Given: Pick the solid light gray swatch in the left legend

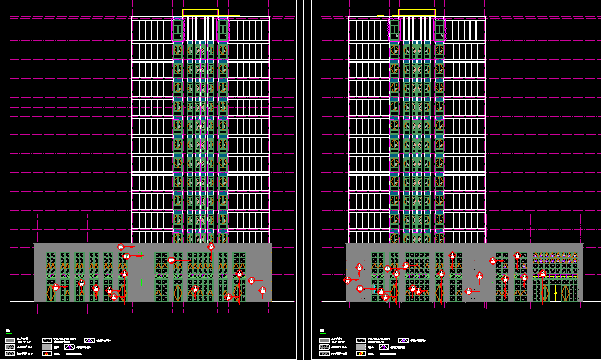Looking at the screenshot, I should [x=47, y=347].
